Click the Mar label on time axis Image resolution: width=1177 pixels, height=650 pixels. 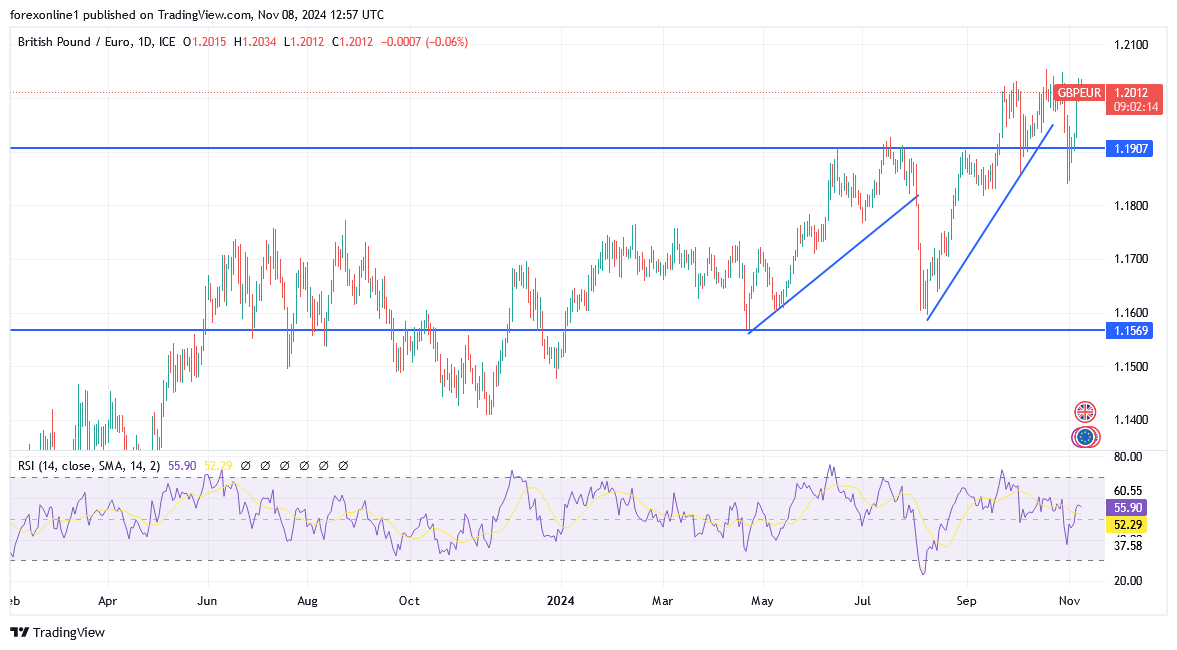click(662, 601)
